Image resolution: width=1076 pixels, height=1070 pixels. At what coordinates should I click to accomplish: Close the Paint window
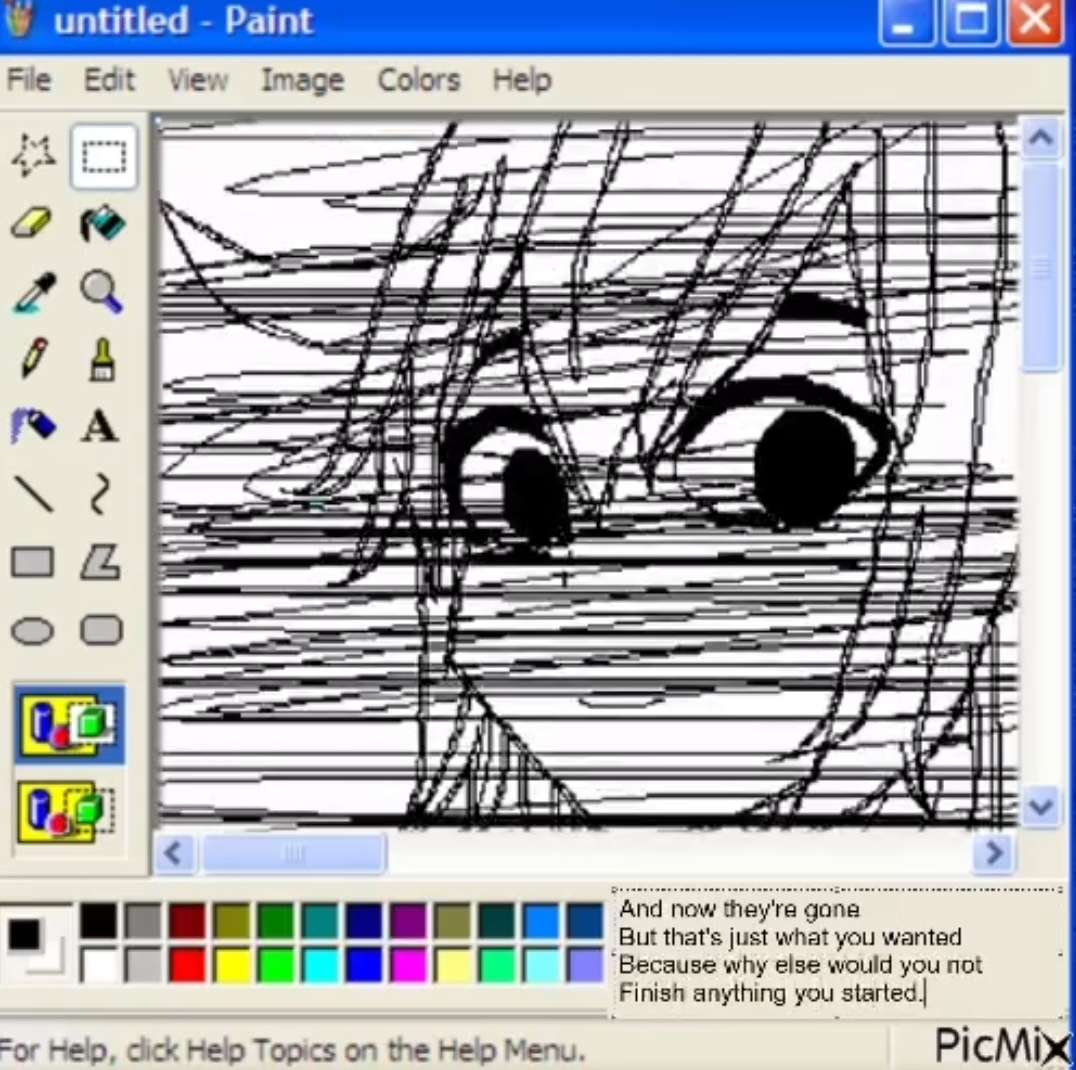coord(1035,21)
